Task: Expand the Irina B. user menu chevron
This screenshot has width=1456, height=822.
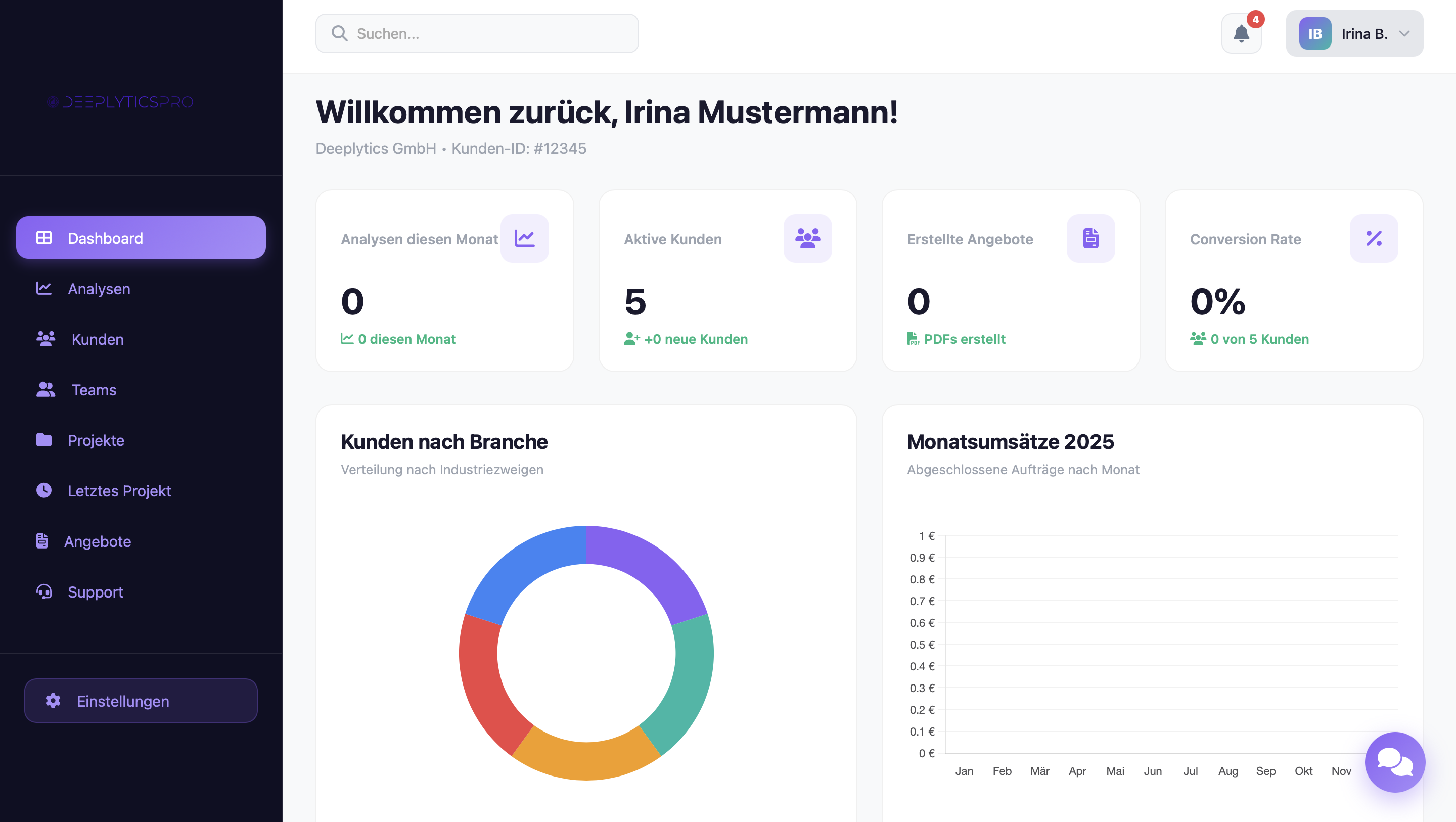Action: [1404, 34]
